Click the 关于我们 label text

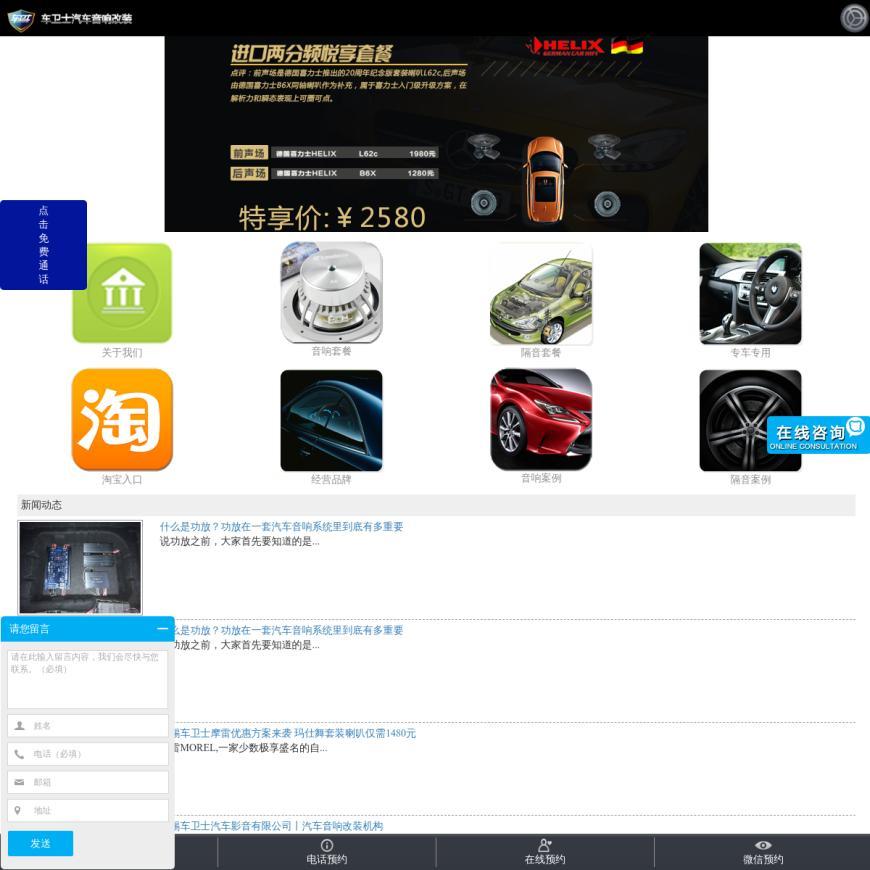(x=122, y=352)
